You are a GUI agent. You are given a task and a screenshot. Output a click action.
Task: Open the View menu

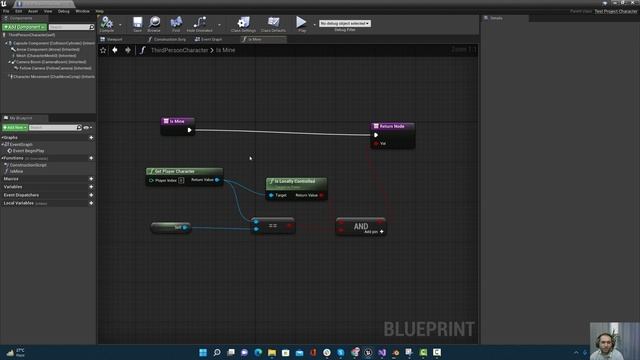(x=48, y=11)
